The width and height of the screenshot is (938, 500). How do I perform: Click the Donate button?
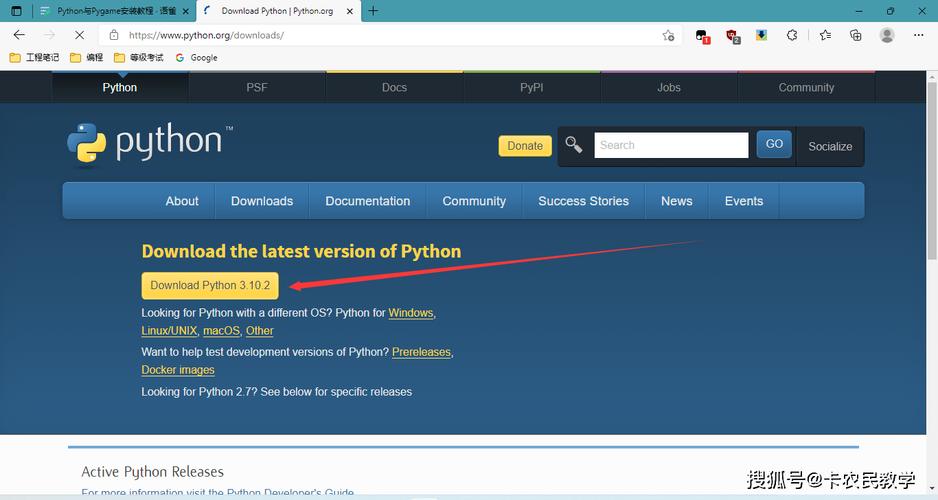(525, 146)
